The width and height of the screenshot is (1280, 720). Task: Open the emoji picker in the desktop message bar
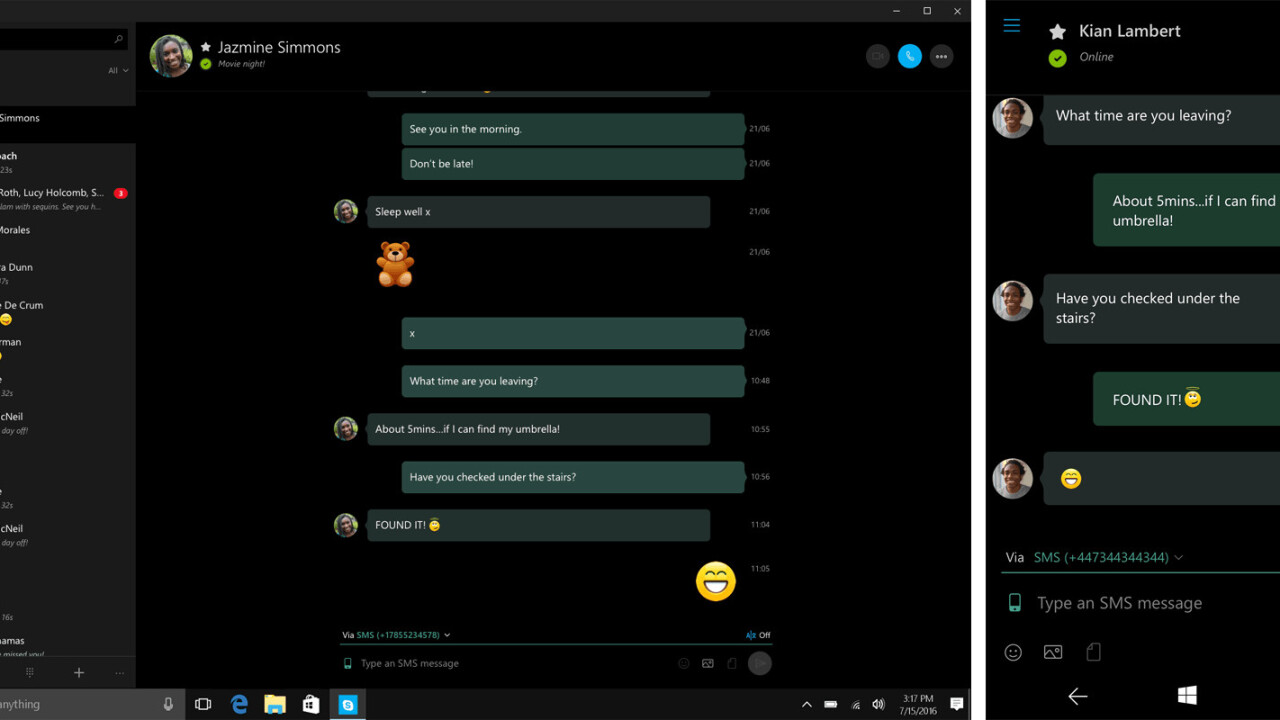click(x=684, y=663)
